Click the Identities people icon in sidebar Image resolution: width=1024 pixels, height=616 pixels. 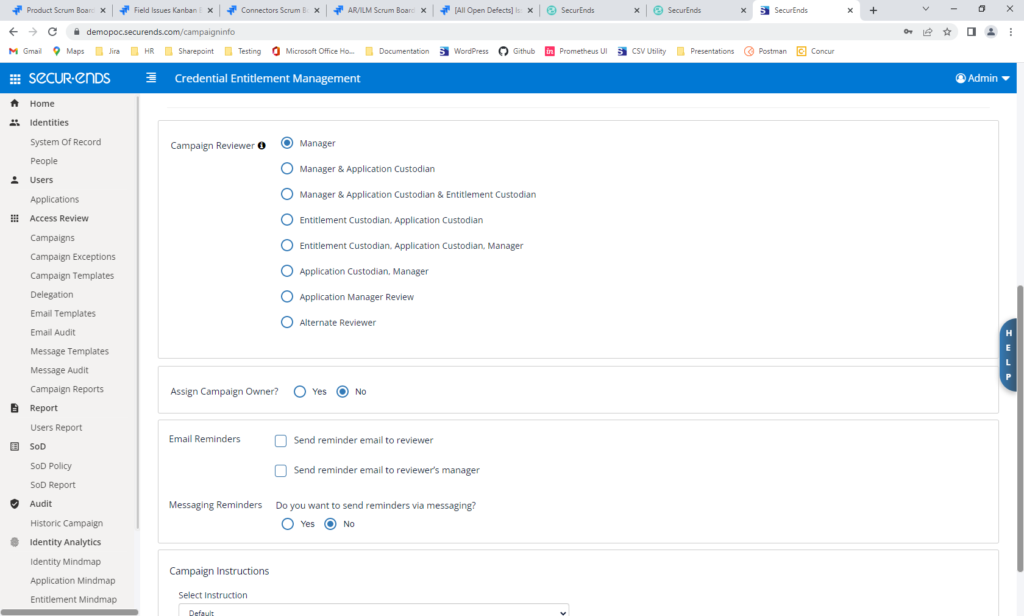(14, 122)
